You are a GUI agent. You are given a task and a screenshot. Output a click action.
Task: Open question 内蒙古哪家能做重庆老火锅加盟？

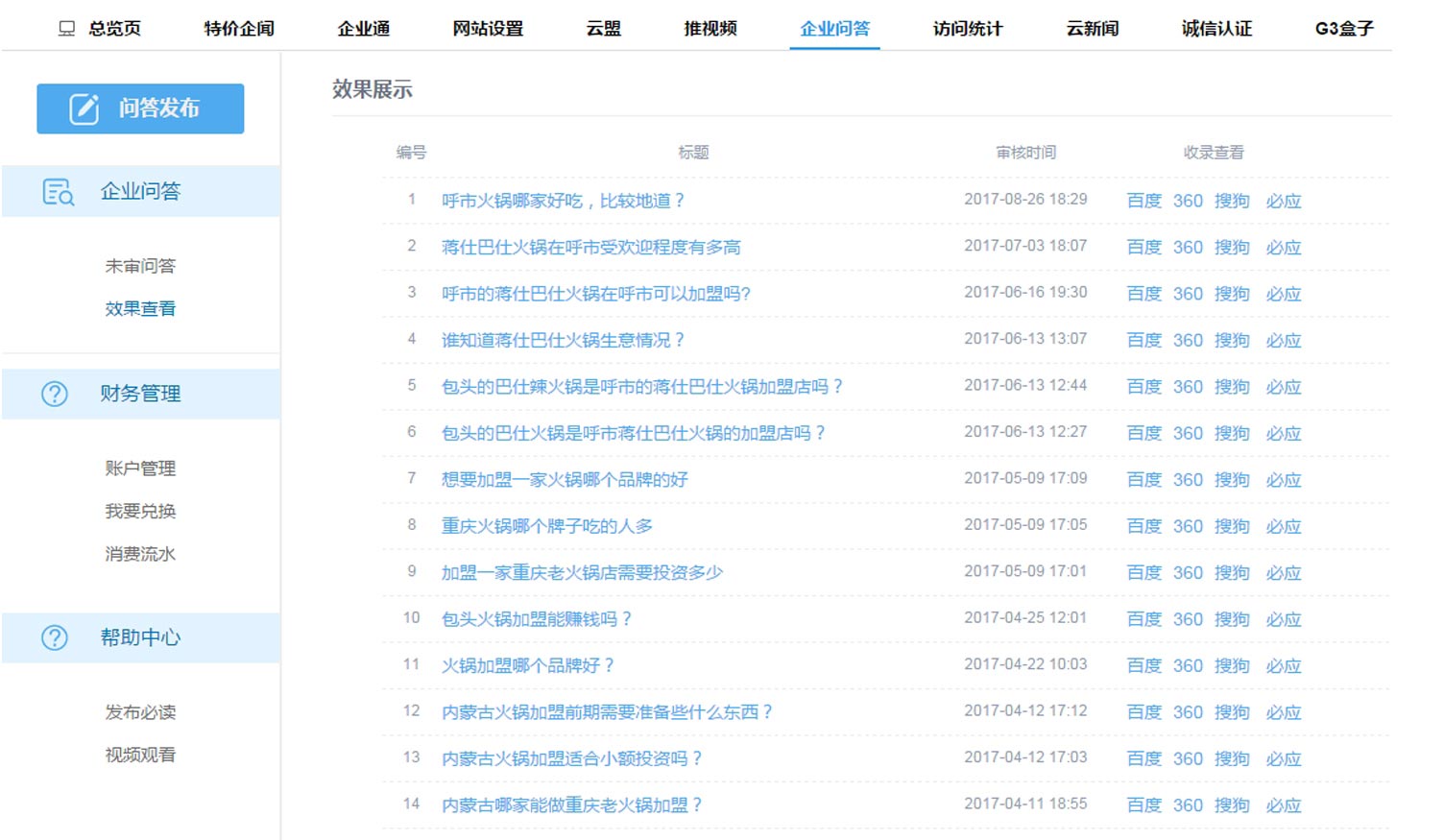click(572, 805)
